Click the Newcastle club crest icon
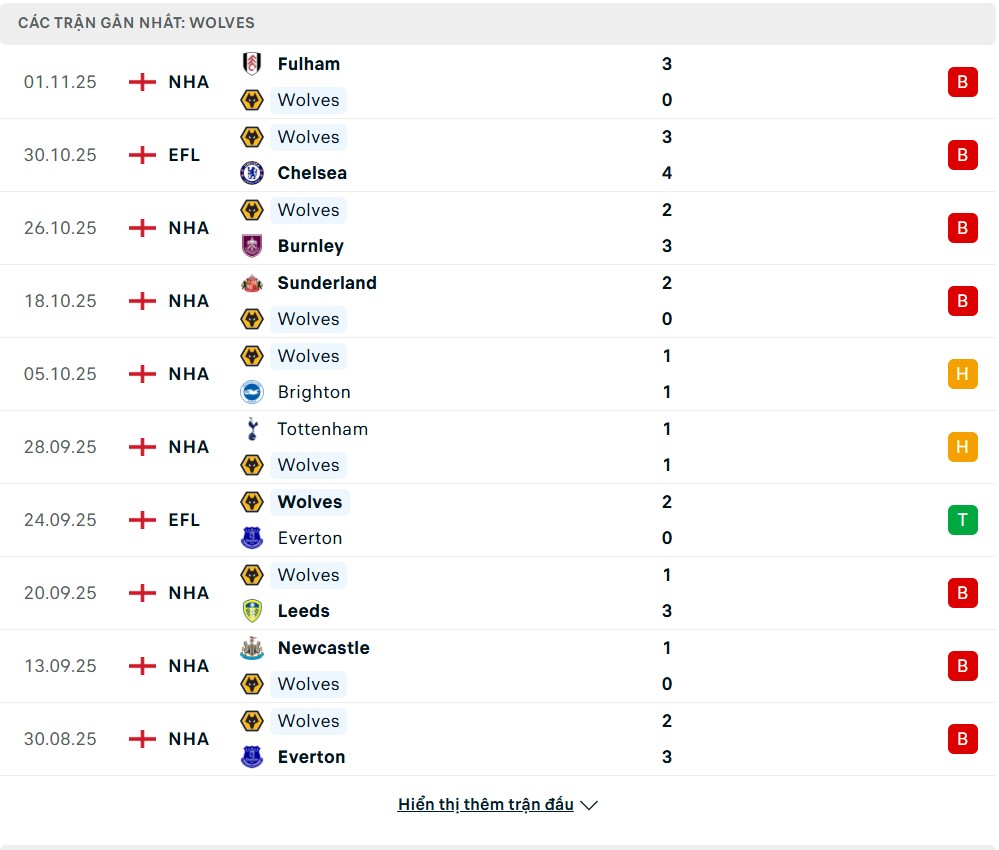Viewport: 999px width, 850px height. [x=252, y=648]
